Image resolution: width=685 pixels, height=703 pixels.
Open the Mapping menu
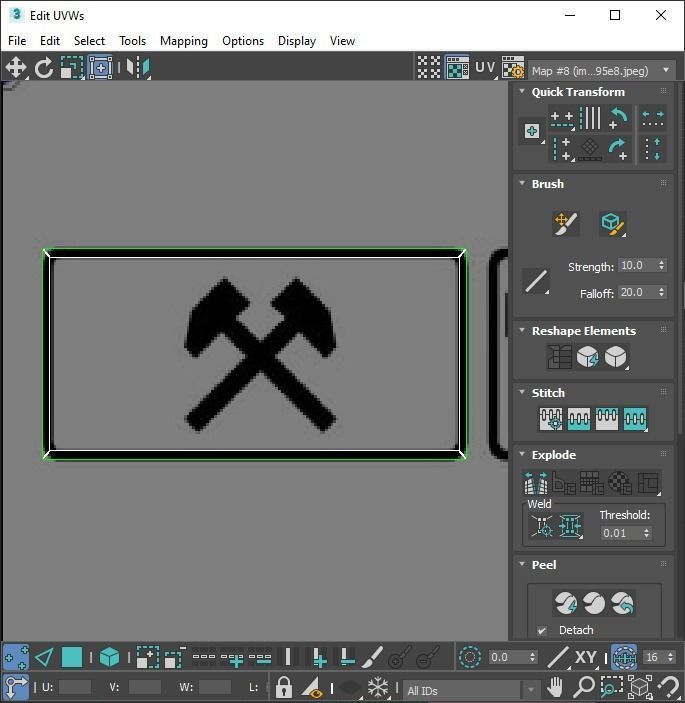184,41
